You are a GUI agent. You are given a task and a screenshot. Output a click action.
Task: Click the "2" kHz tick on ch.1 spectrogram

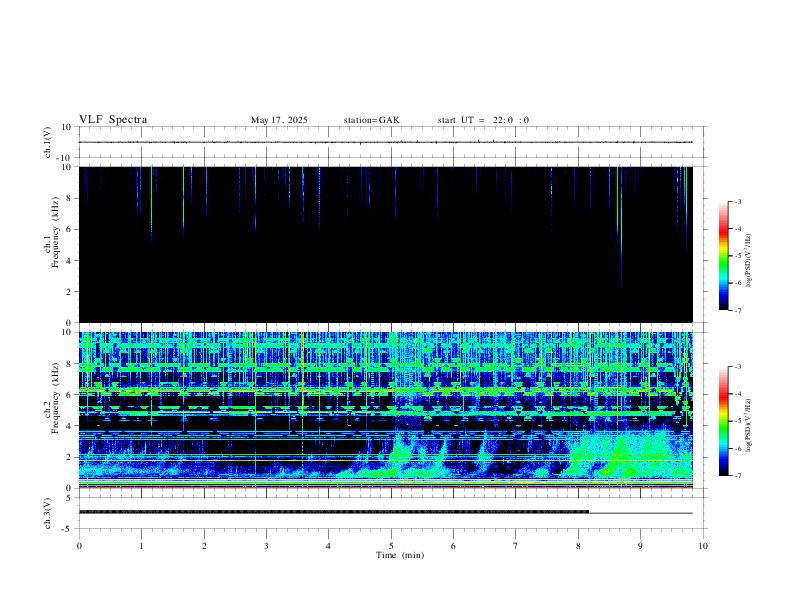(69, 291)
